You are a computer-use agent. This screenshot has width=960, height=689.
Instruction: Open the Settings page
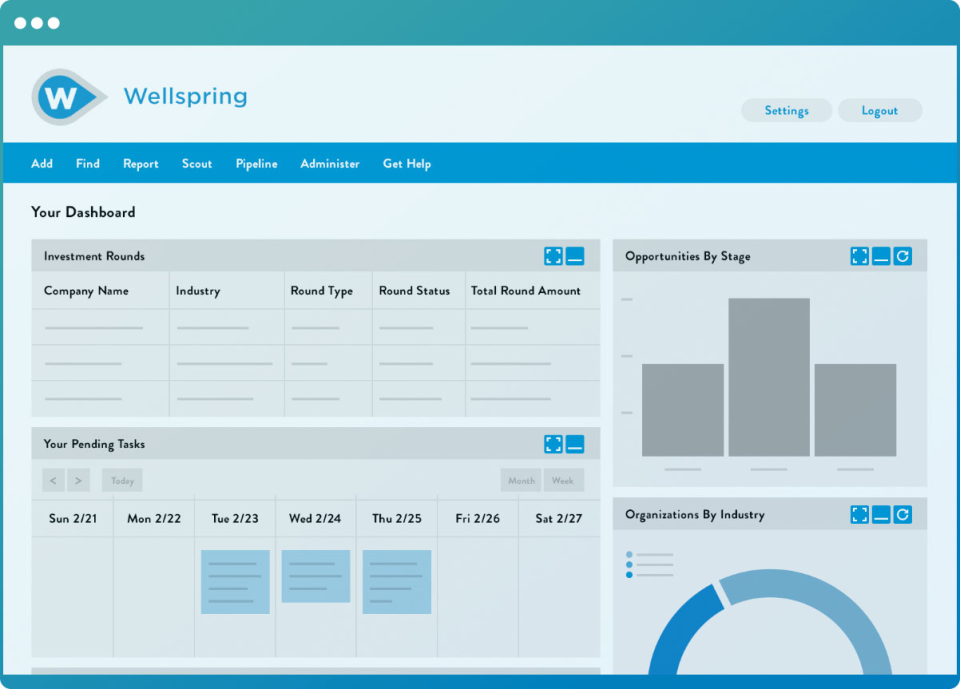[786, 110]
